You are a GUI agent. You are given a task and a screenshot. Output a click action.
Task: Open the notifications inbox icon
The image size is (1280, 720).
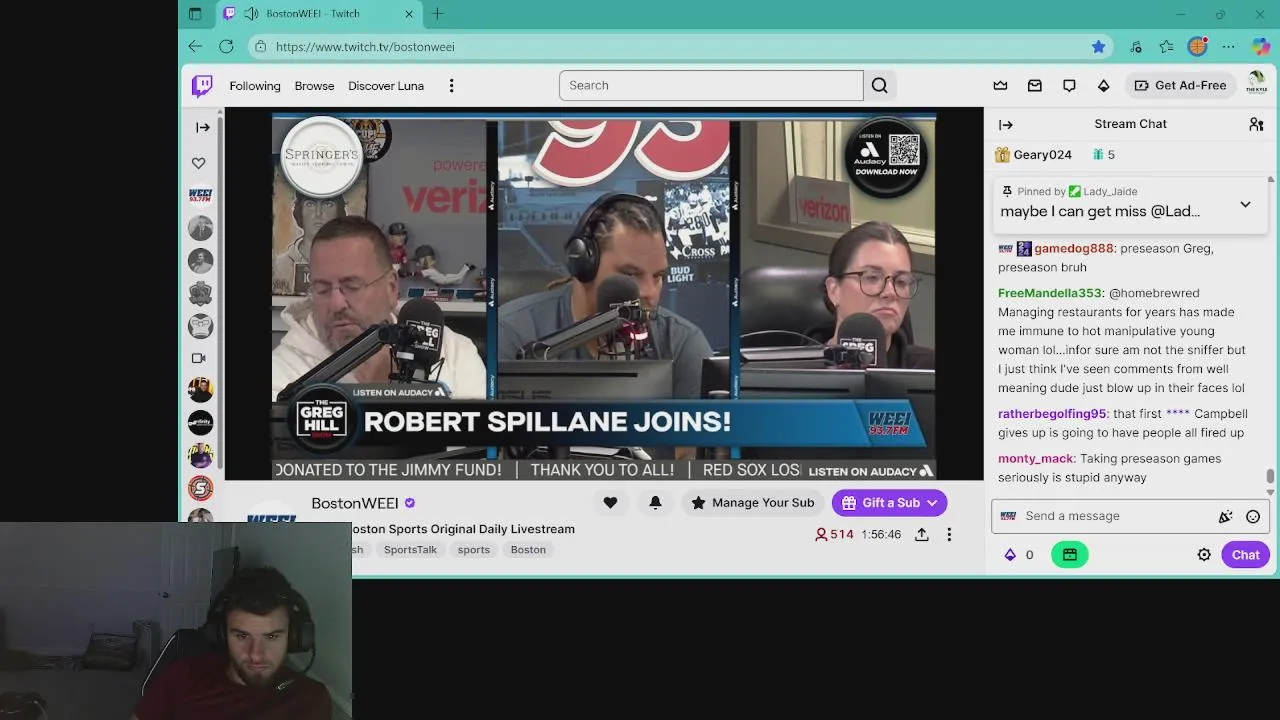coord(1035,85)
